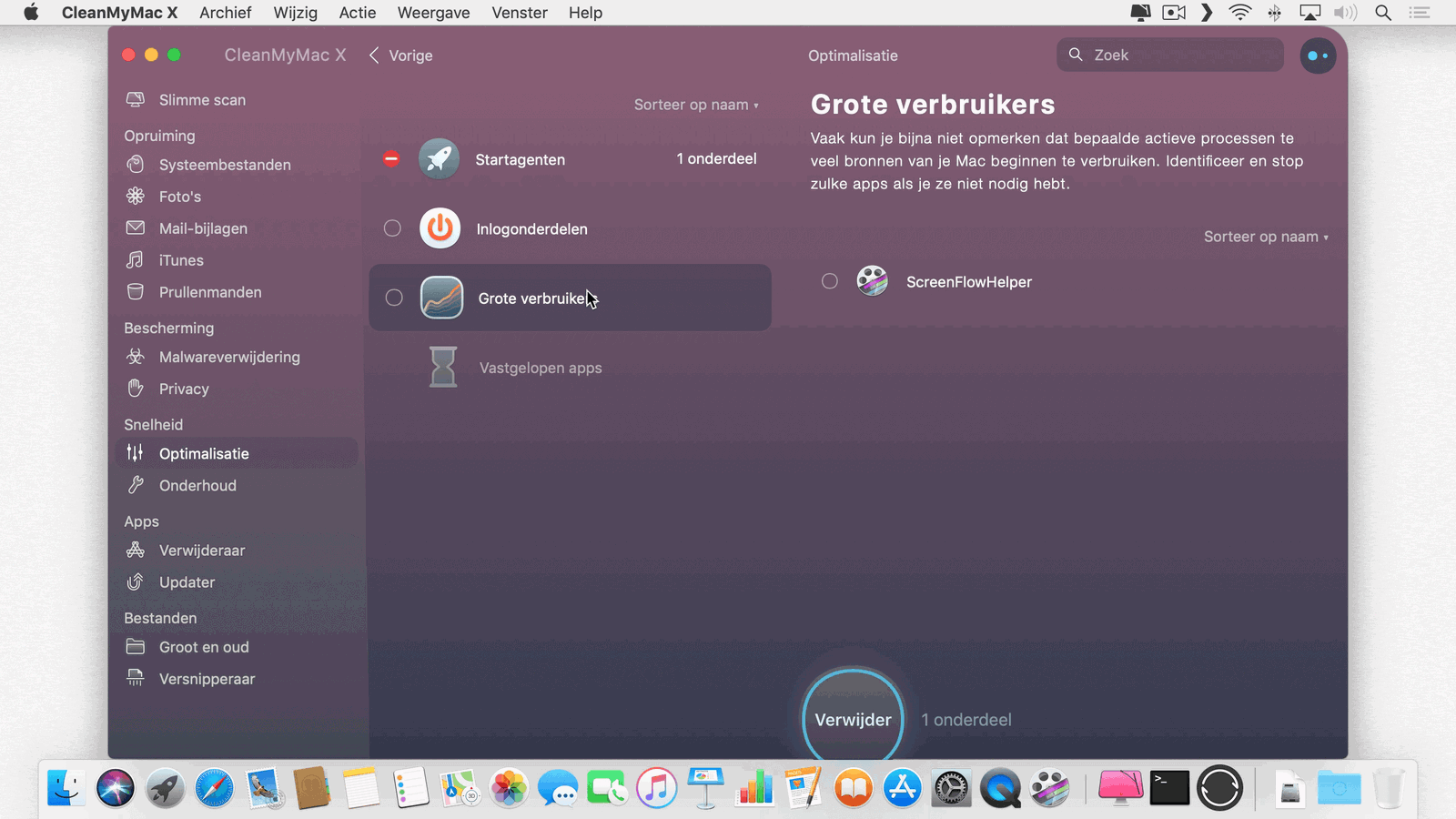This screenshot has width=1456, height=819.
Task: Open the middle list Sorteer op naam dropdown
Action: pos(696,105)
